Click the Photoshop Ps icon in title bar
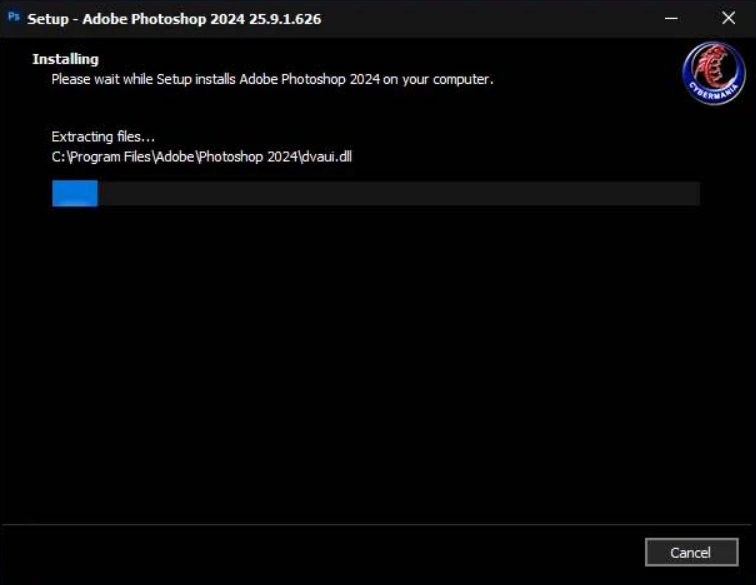 (x=14, y=18)
